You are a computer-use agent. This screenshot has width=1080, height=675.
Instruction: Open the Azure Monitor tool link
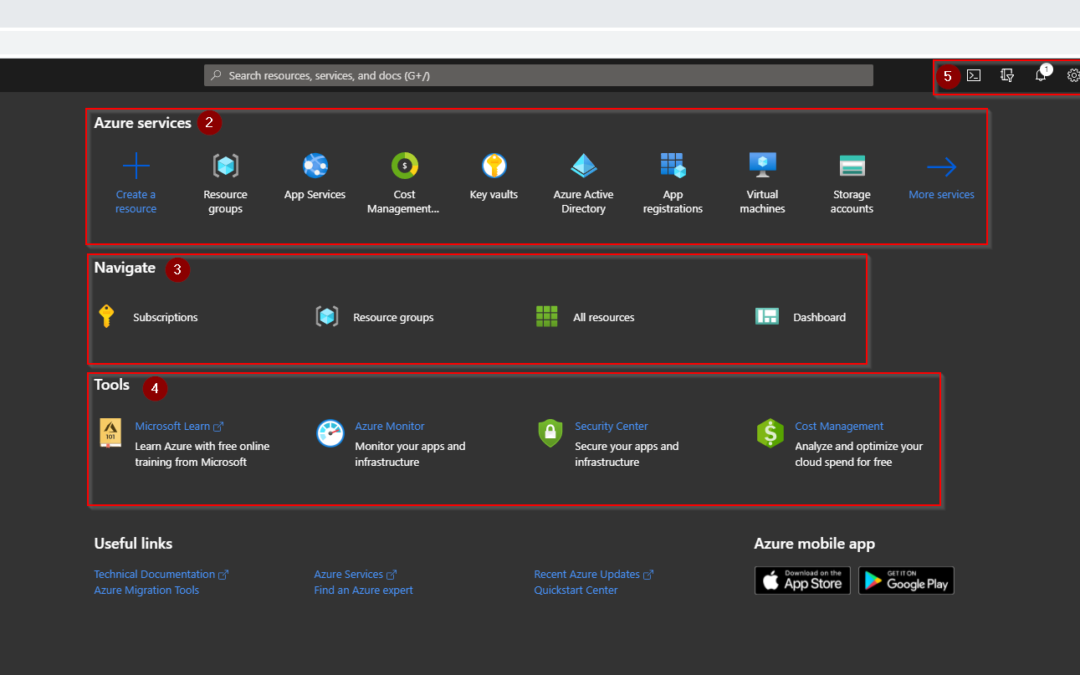(389, 426)
